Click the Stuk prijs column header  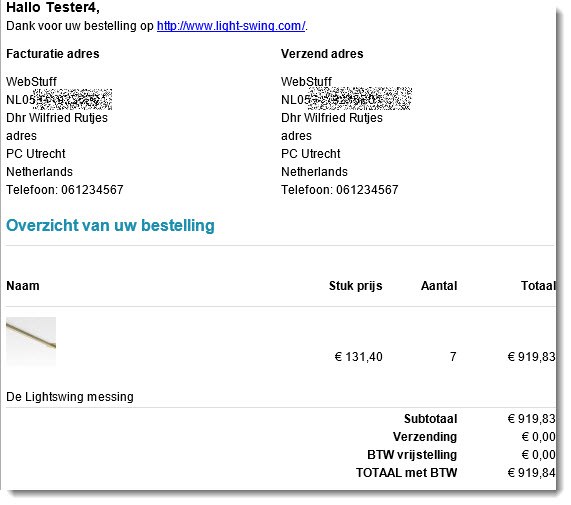[x=355, y=286]
